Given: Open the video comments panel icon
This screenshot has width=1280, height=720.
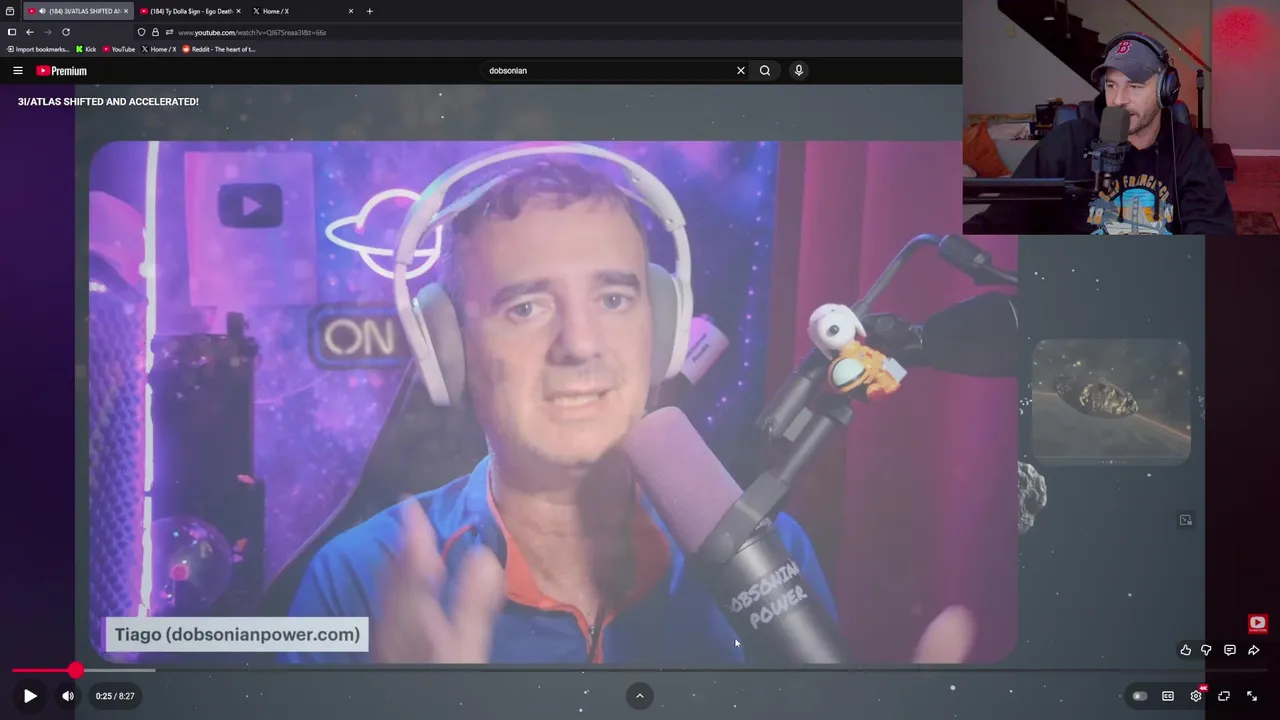Looking at the screenshot, I should click(x=1230, y=650).
